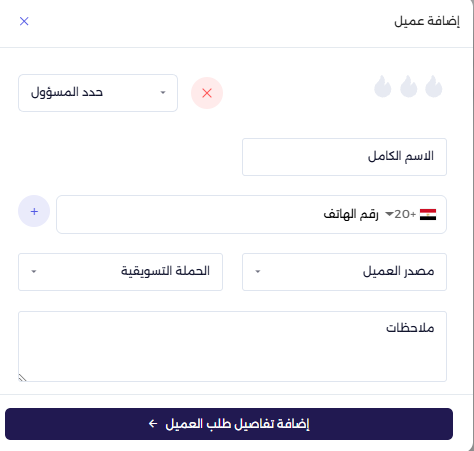The height and width of the screenshot is (451, 474).
Task: Focus the الاسم الكامل input field
Action: click(x=344, y=157)
